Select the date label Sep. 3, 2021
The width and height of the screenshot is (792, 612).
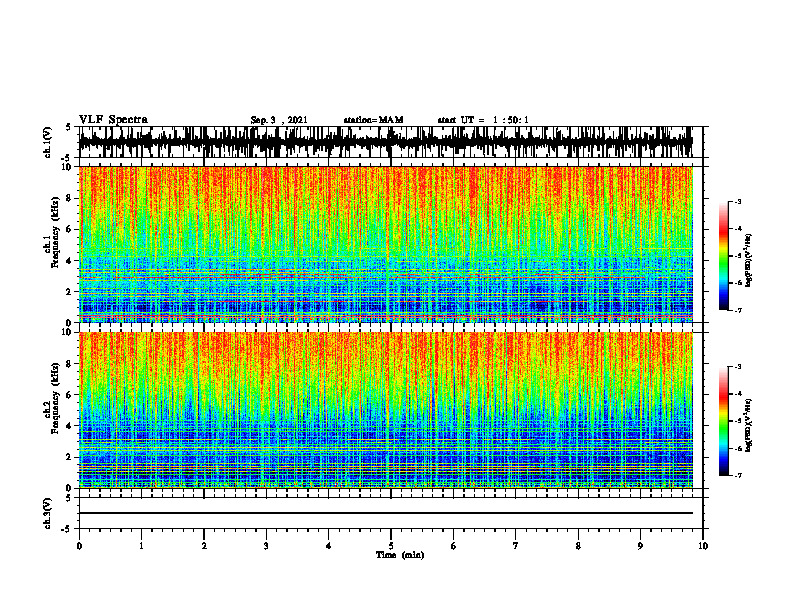point(279,120)
